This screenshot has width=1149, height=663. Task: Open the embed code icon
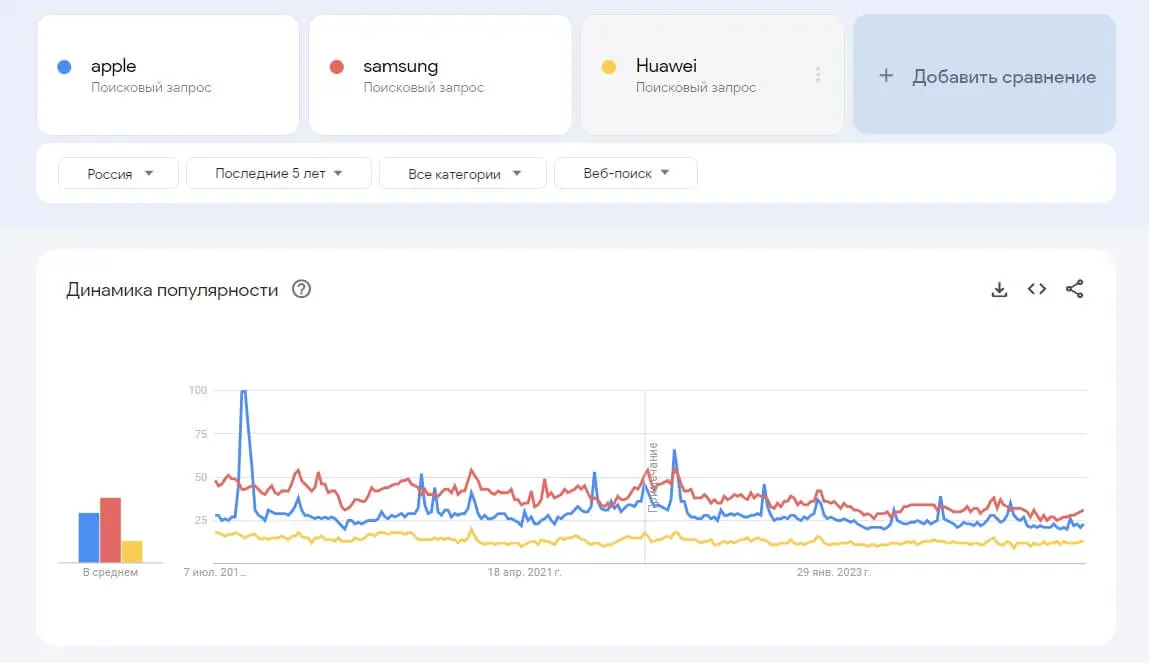(x=1037, y=289)
